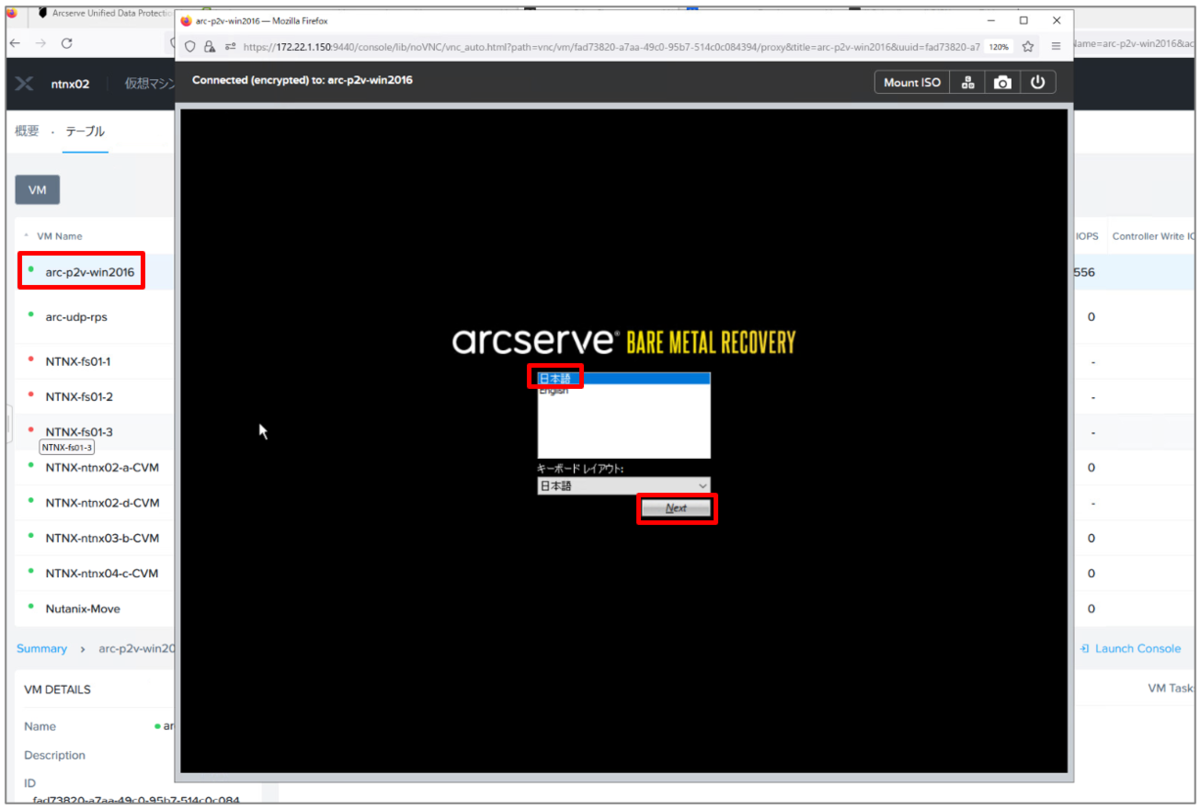Viewport: 1200px width, 809px height.
Task: Click the Nutanix X logo in Prism
Action: pos(26,84)
